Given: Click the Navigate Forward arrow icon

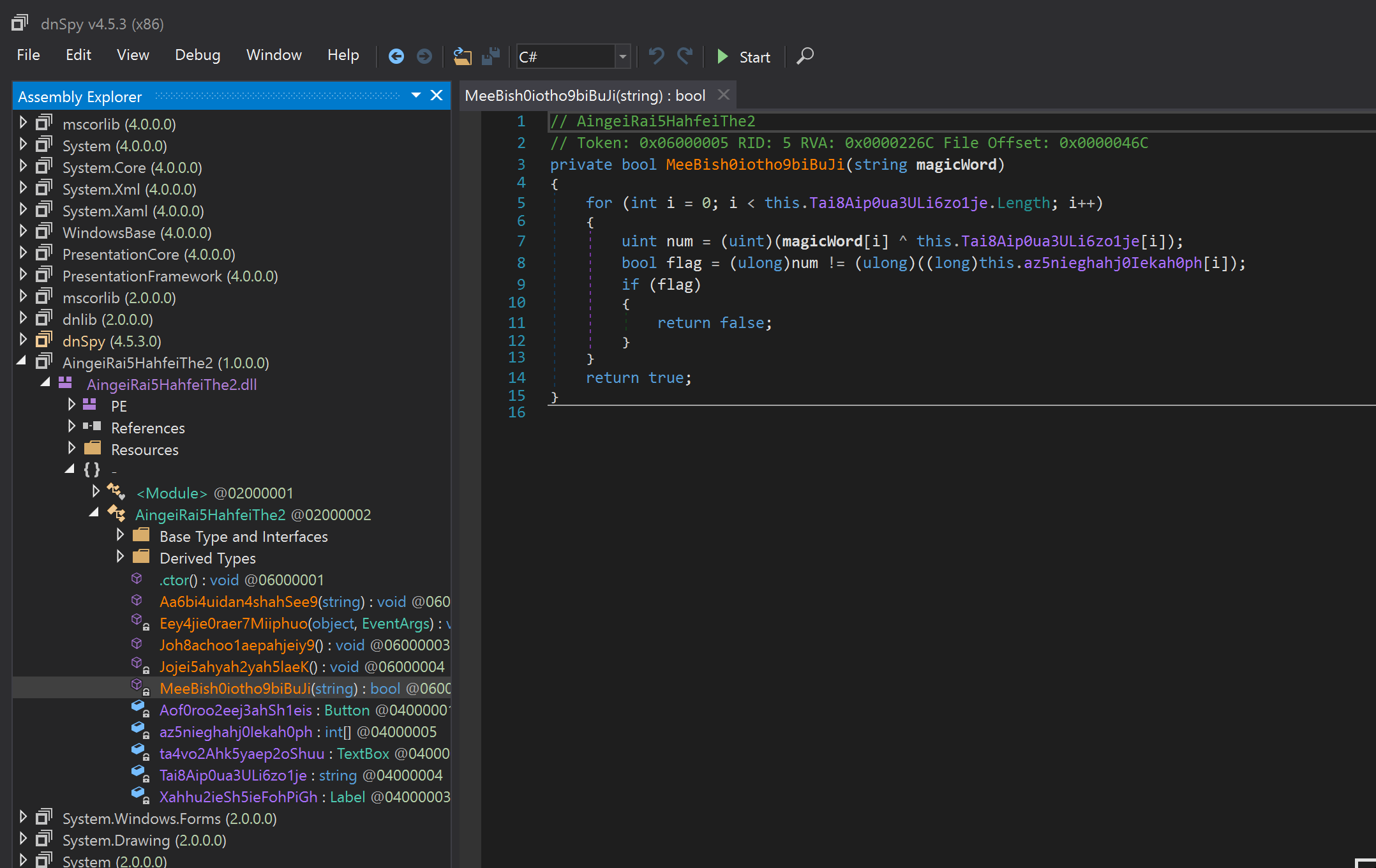Looking at the screenshot, I should (424, 57).
